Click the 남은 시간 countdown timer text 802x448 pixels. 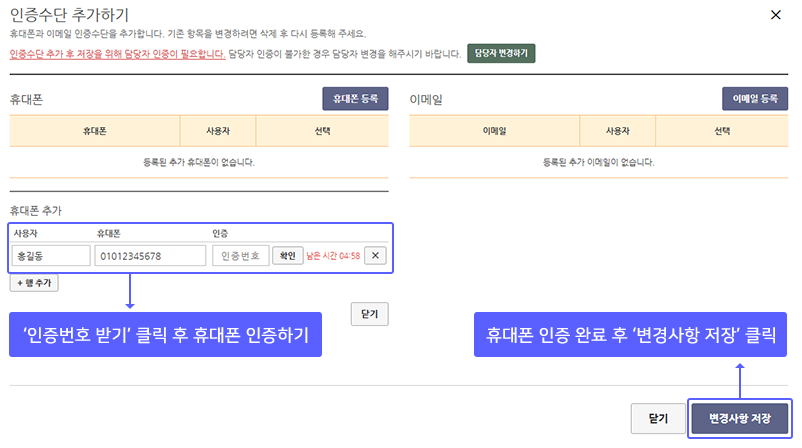click(333, 256)
